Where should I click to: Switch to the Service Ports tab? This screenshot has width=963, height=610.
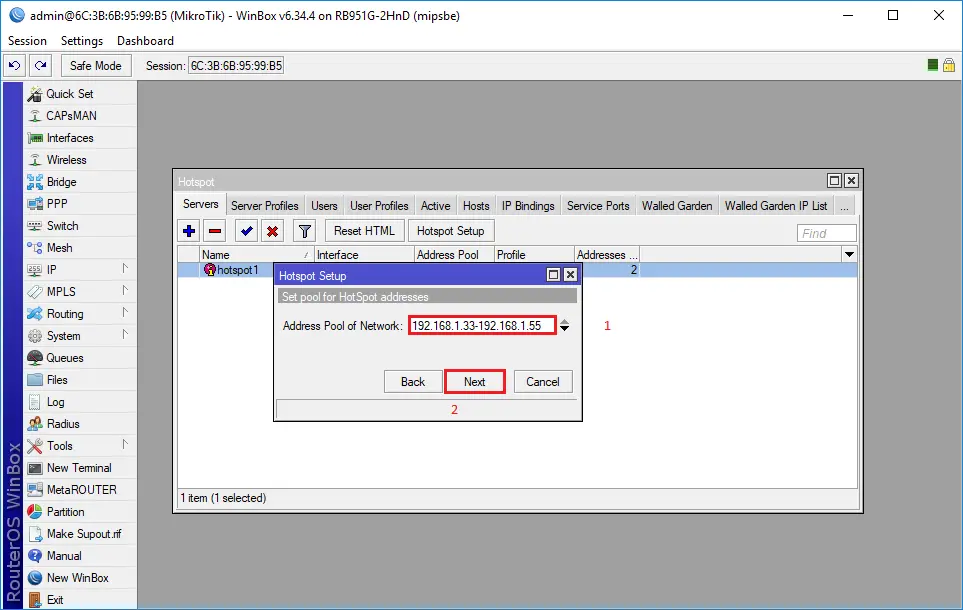point(598,206)
